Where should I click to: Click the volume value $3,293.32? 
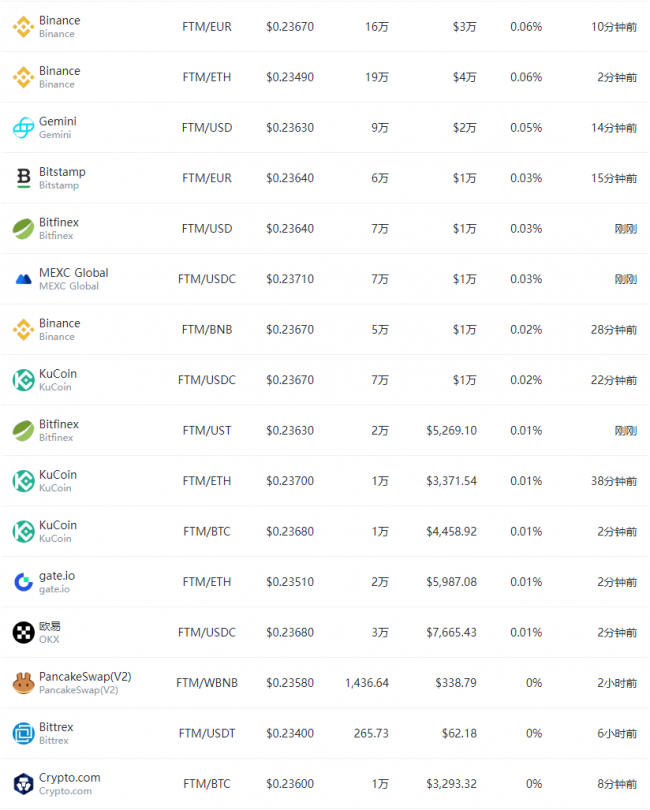[452, 784]
